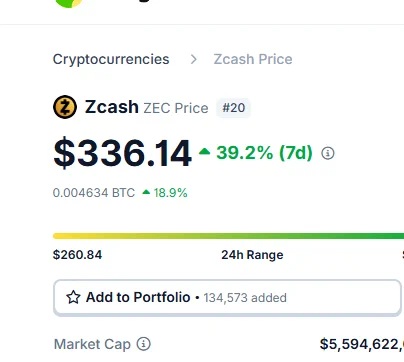Viewport: 404px width, 362px height.
Task: Click the Market Cap label
Action: pyautogui.click(x=92, y=344)
